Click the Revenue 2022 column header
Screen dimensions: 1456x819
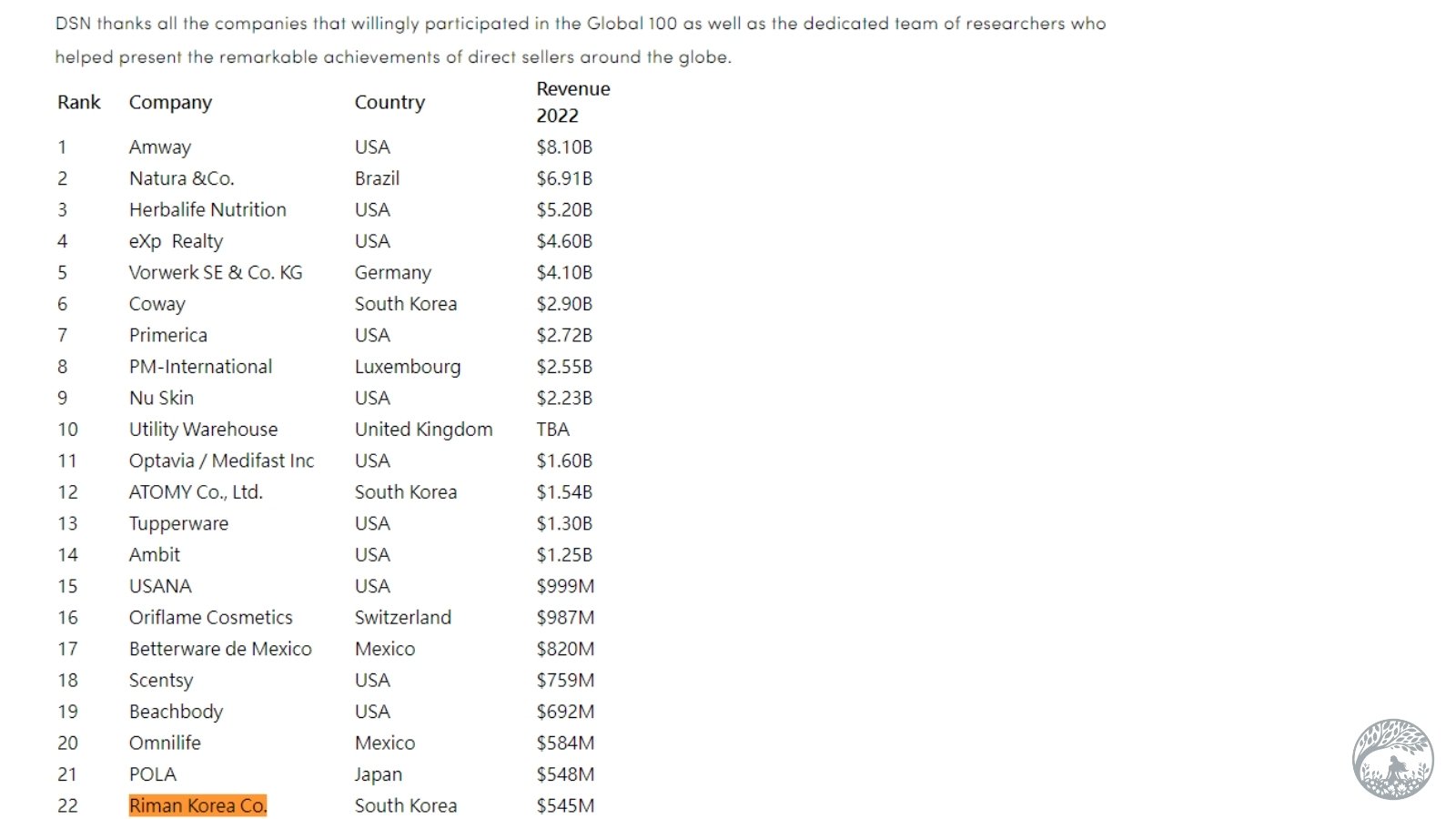click(x=573, y=102)
